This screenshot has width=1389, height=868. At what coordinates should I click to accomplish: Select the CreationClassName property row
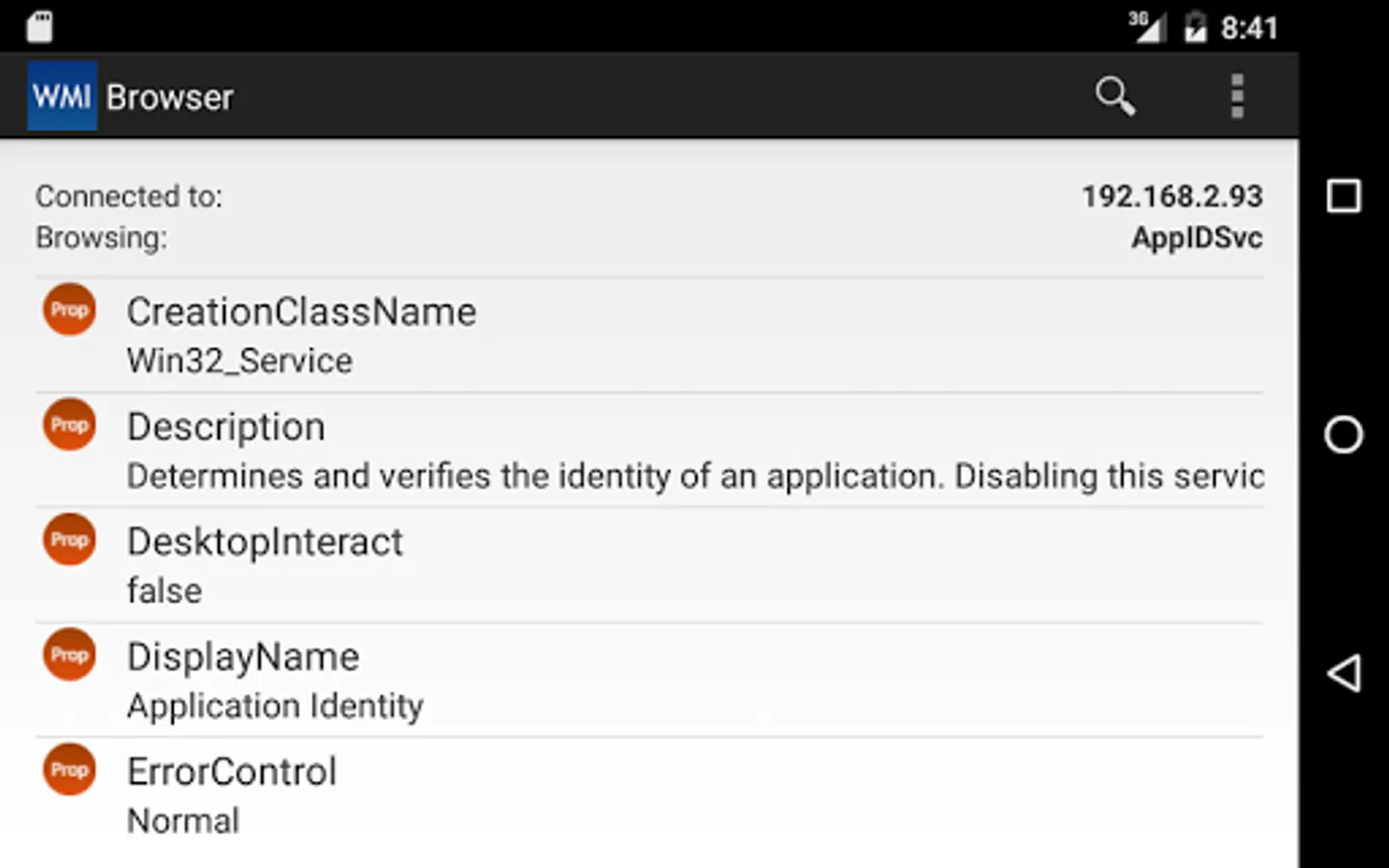[x=649, y=336]
